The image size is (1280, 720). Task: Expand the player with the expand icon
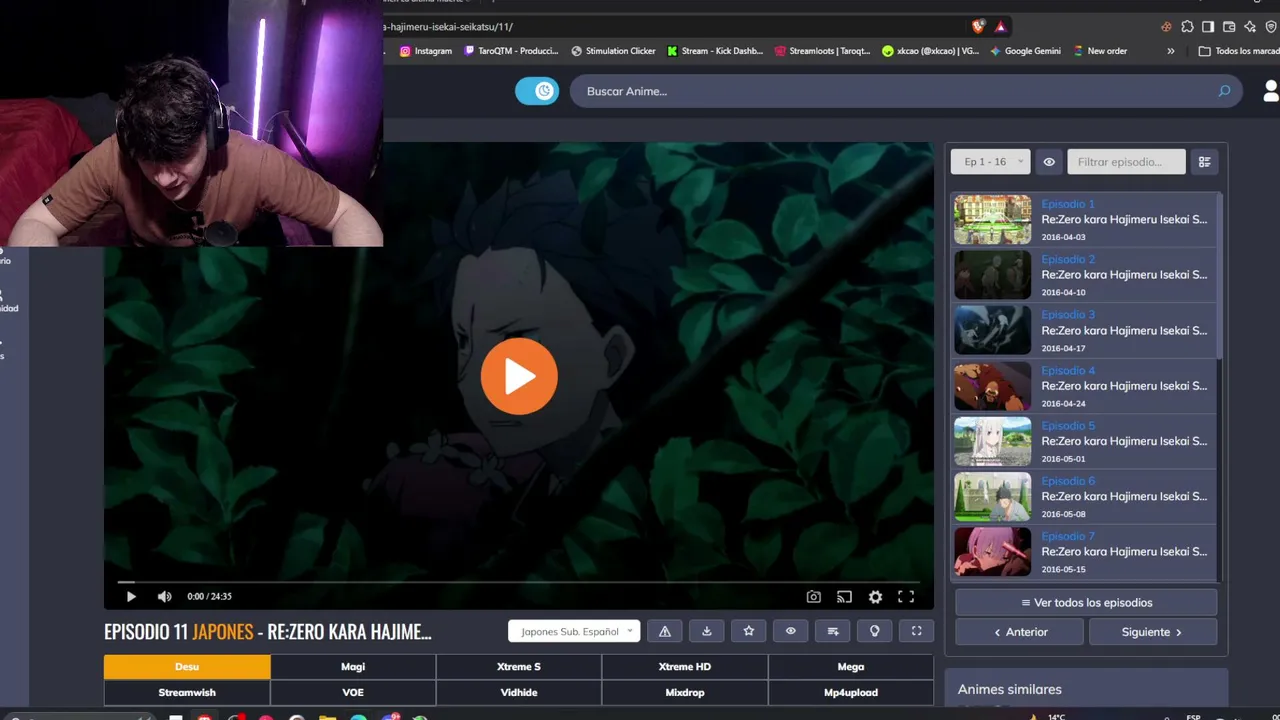(x=917, y=631)
